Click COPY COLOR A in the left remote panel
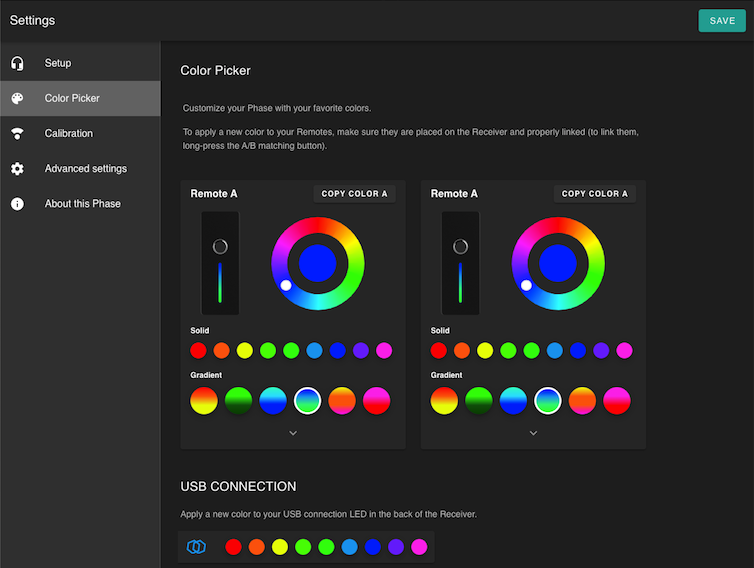 [354, 194]
